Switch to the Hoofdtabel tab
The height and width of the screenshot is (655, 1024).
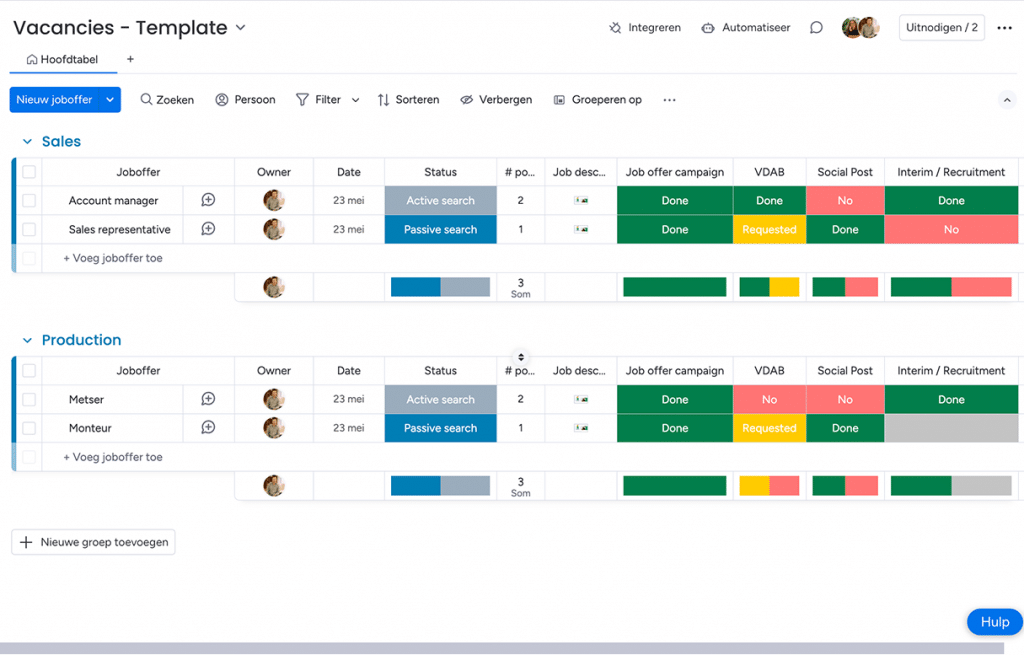click(x=63, y=60)
